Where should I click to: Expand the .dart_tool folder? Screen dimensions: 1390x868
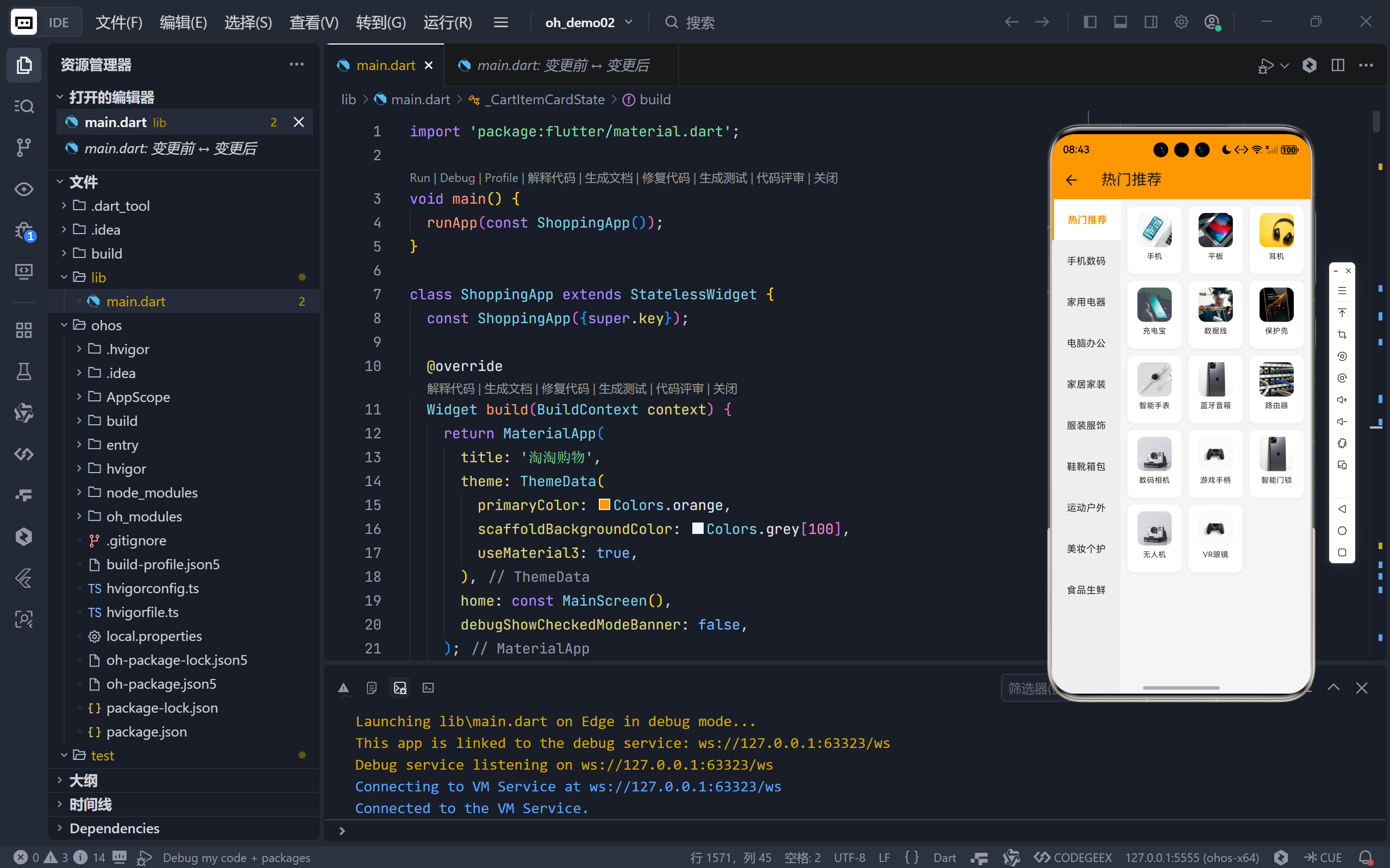coord(120,205)
